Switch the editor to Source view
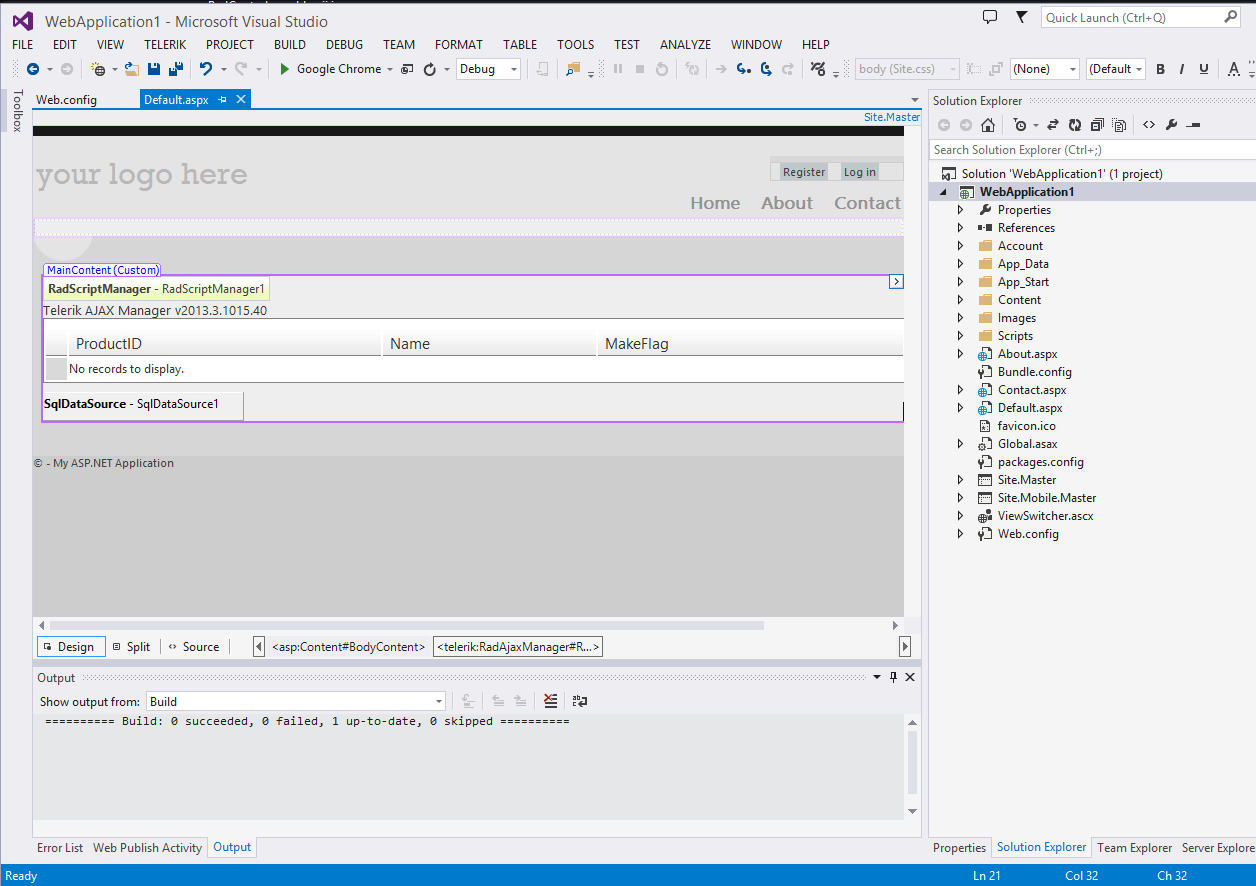 [193, 647]
